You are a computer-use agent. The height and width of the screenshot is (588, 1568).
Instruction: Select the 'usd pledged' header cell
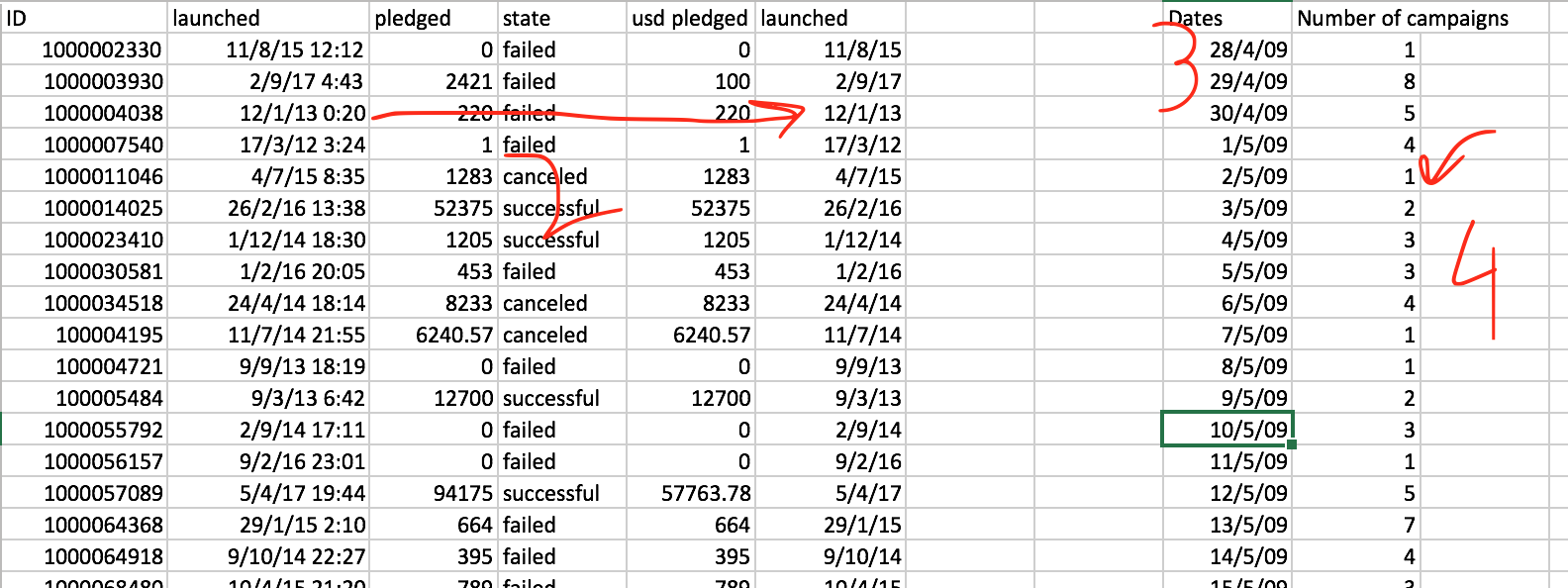[691, 18]
